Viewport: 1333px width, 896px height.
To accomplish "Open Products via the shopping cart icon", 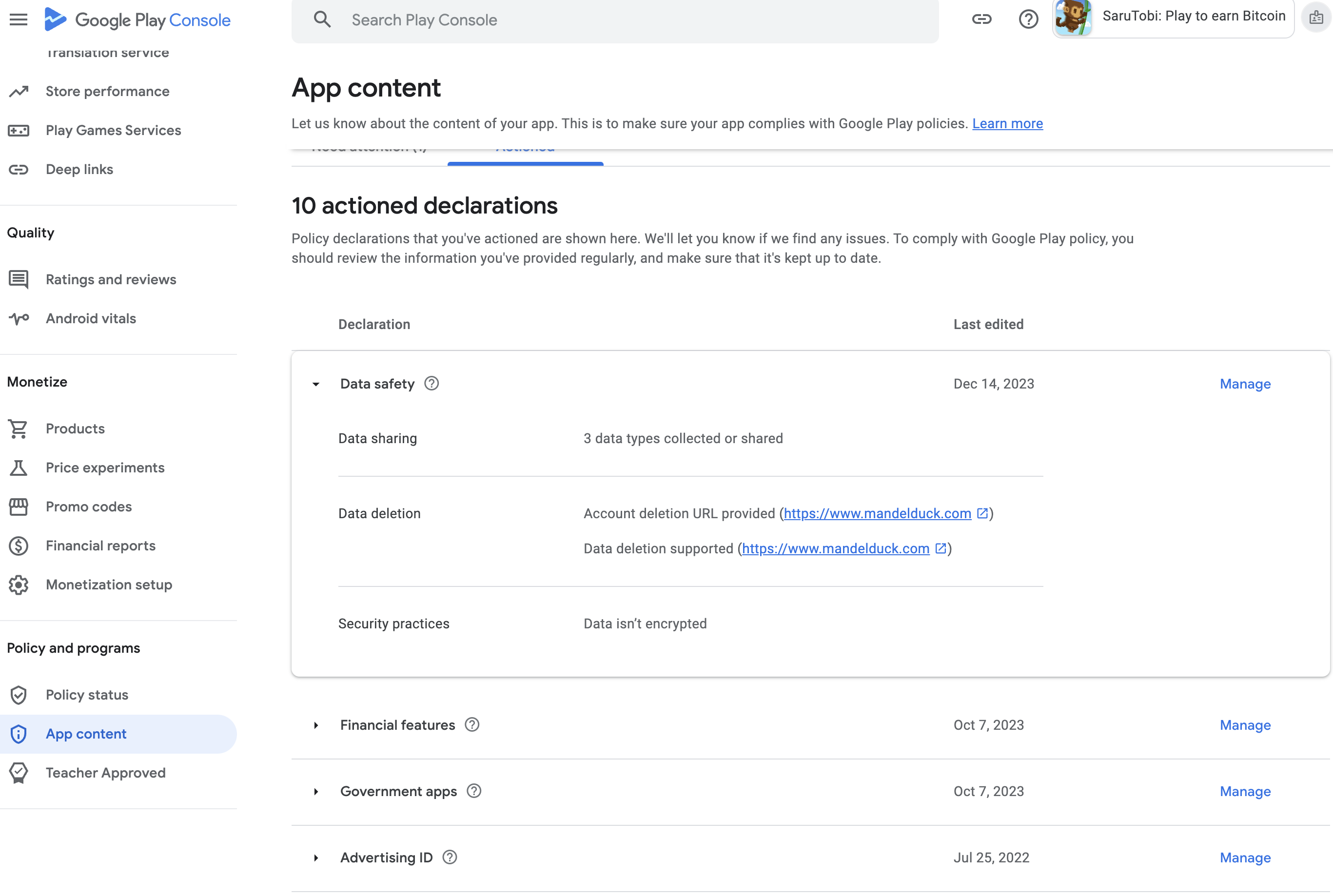I will 19,429.
